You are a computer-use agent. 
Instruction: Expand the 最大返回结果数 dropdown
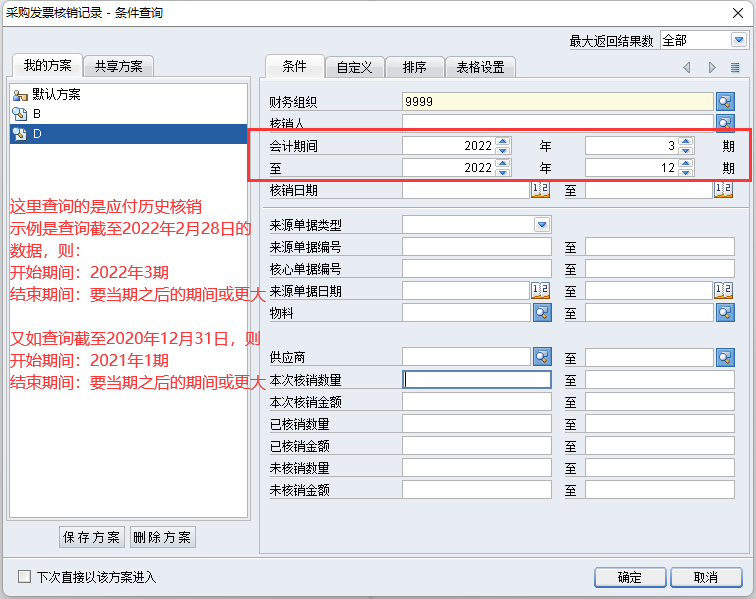point(739,41)
